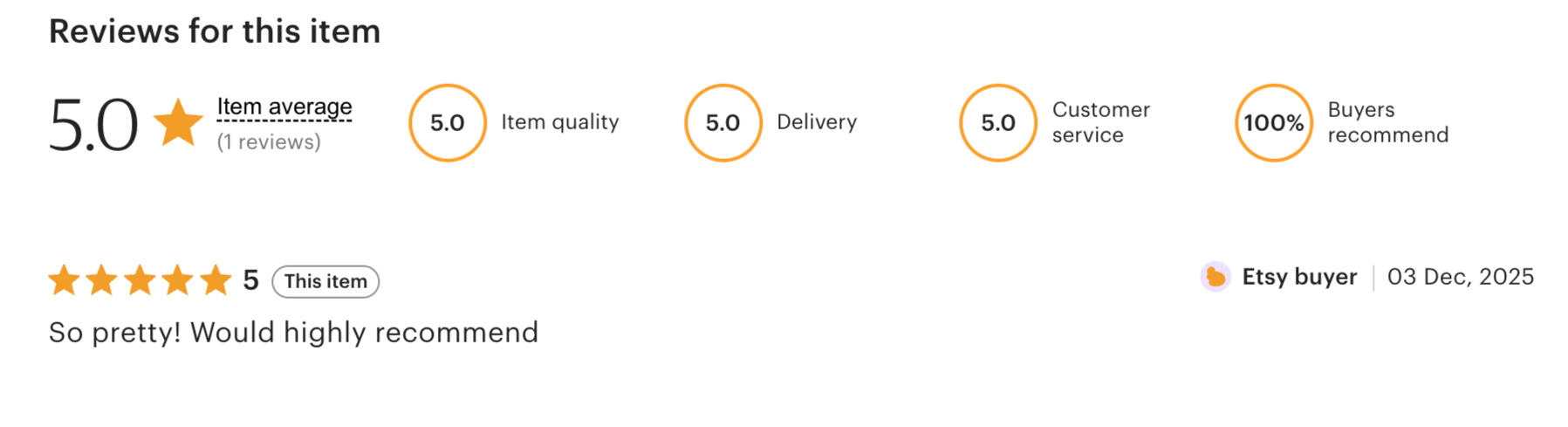Select the "This item" filter pill
The height and width of the screenshot is (427, 1568).
pos(325,281)
